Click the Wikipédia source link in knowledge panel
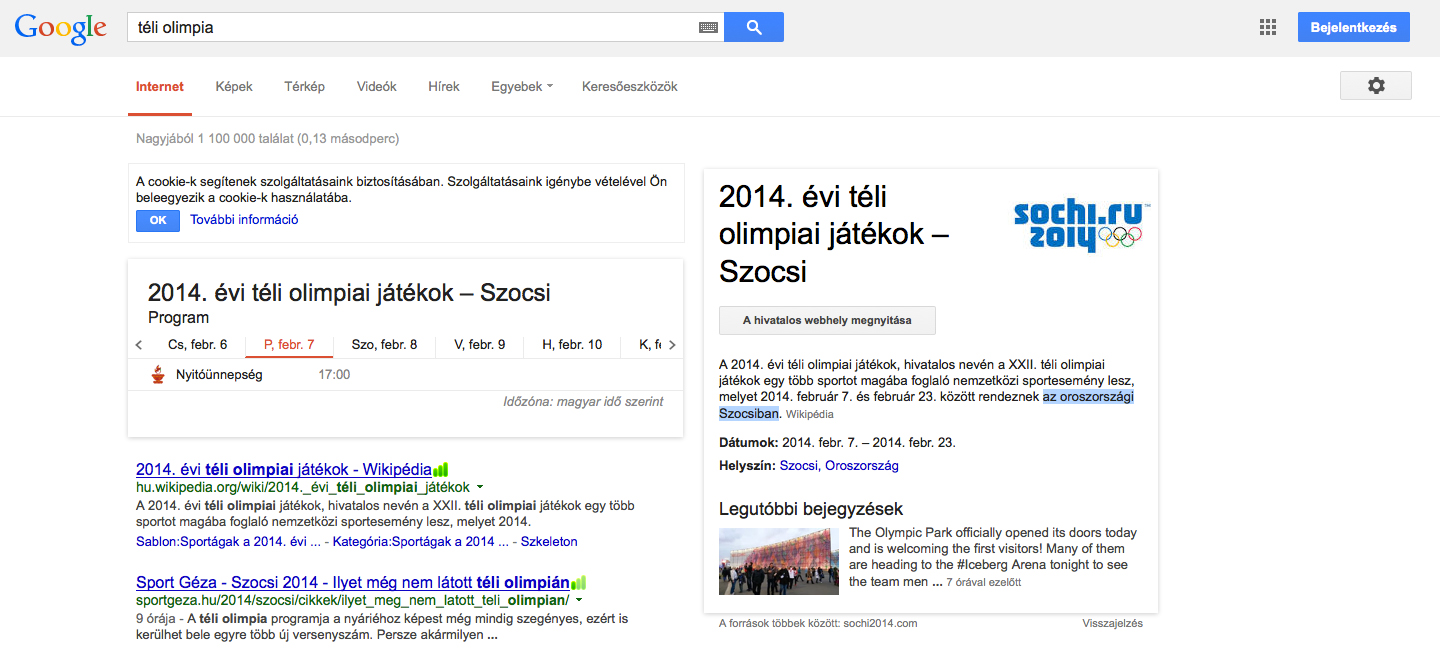This screenshot has height=650, width=1440. pyautogui.click(x=809, y=414)
